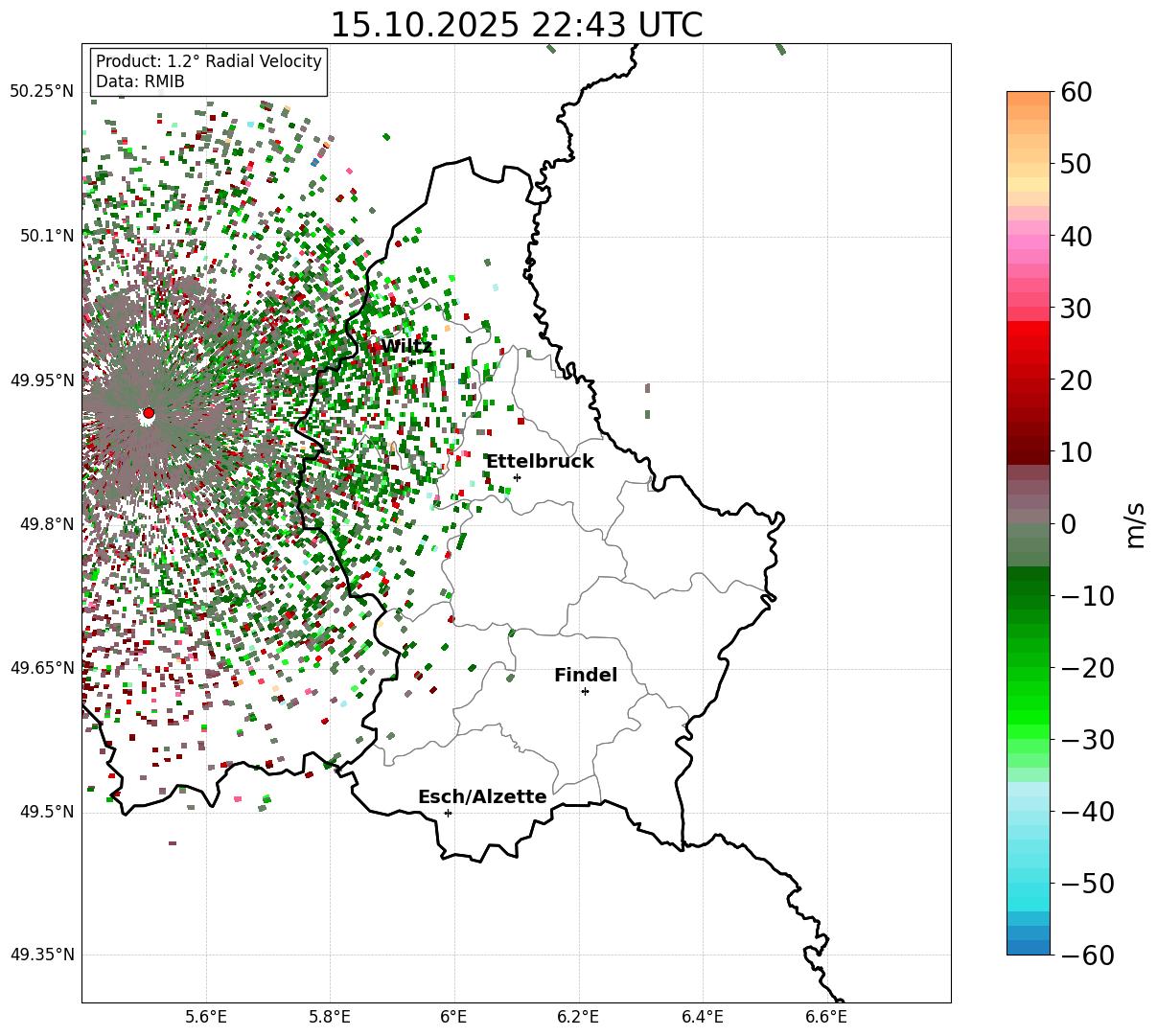
Task: Click the Wiltz city label
Action: coord(406,346)
